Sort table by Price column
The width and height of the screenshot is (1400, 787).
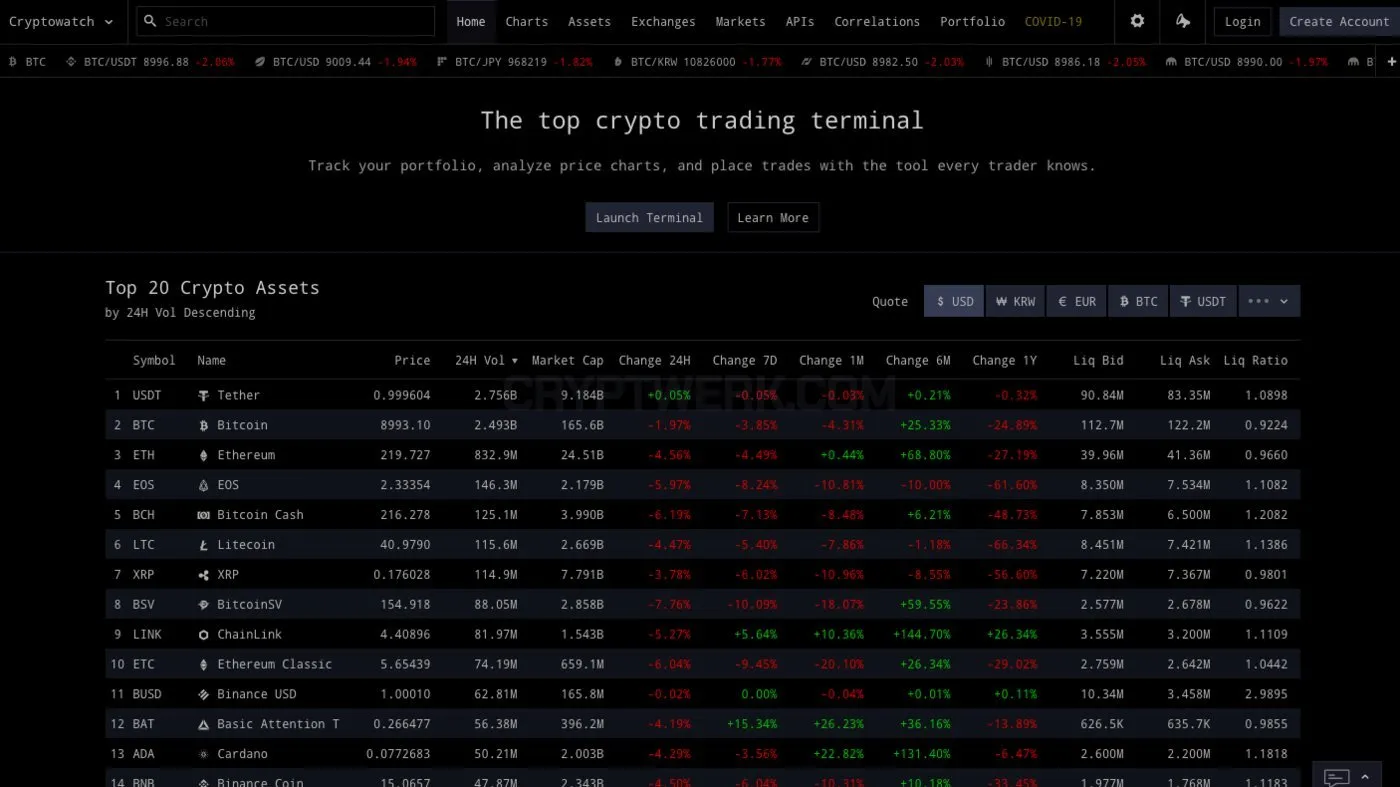[x=412, y=361]
